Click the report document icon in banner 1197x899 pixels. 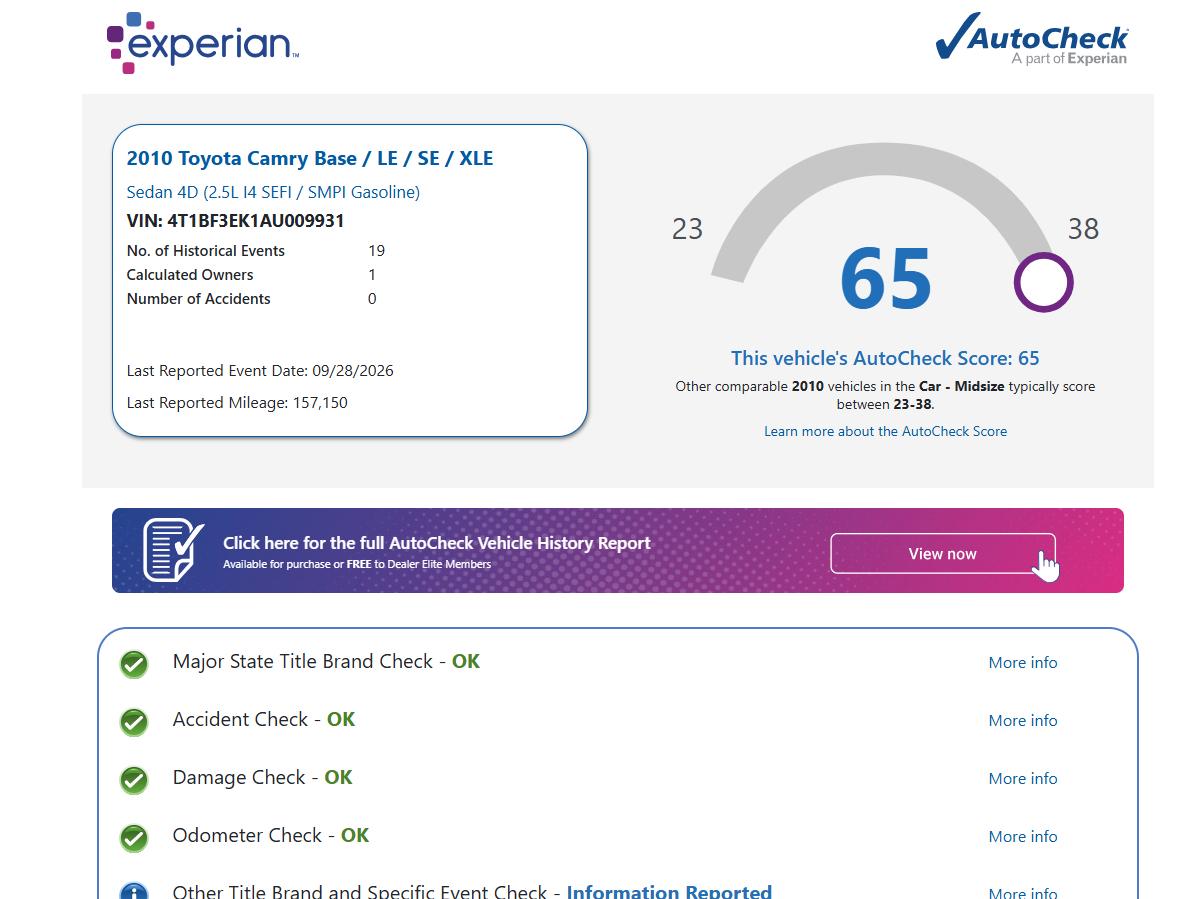coord(174,549)
